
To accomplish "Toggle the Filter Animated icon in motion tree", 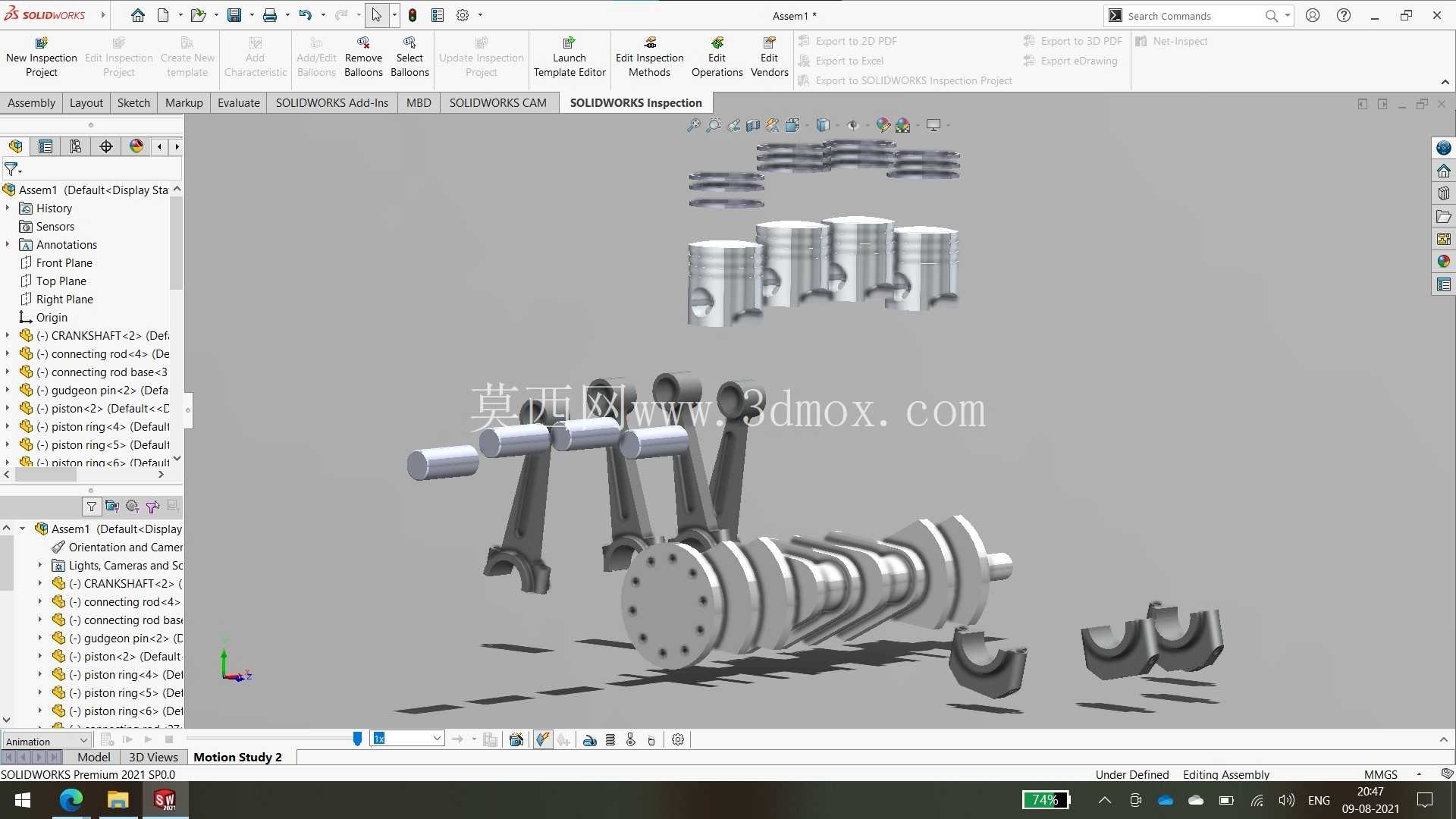I will [x=111, y=506].
